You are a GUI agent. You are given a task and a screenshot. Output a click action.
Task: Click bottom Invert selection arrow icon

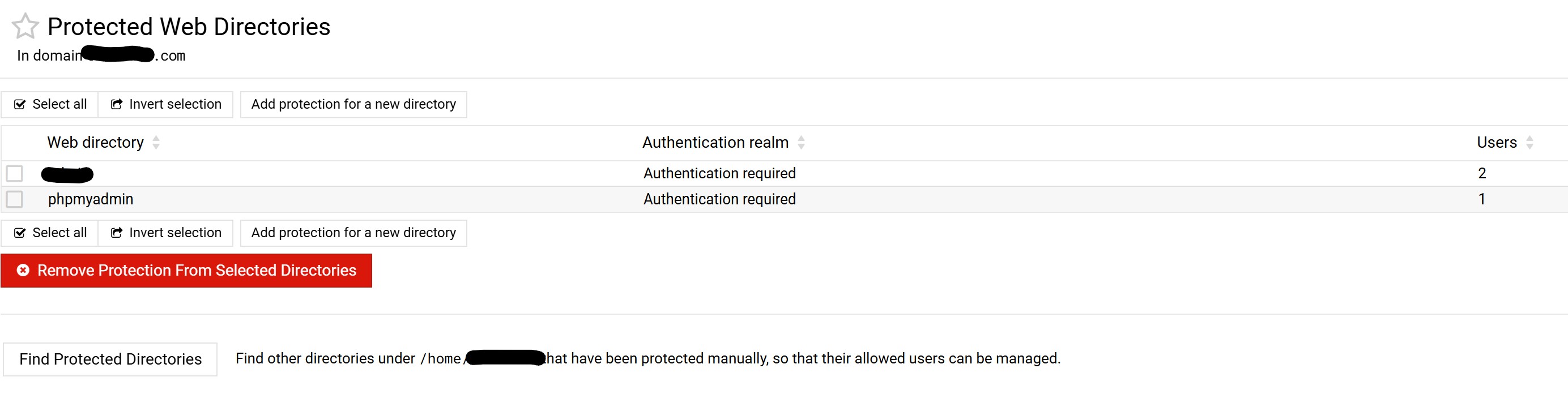(x=116, y=233)
